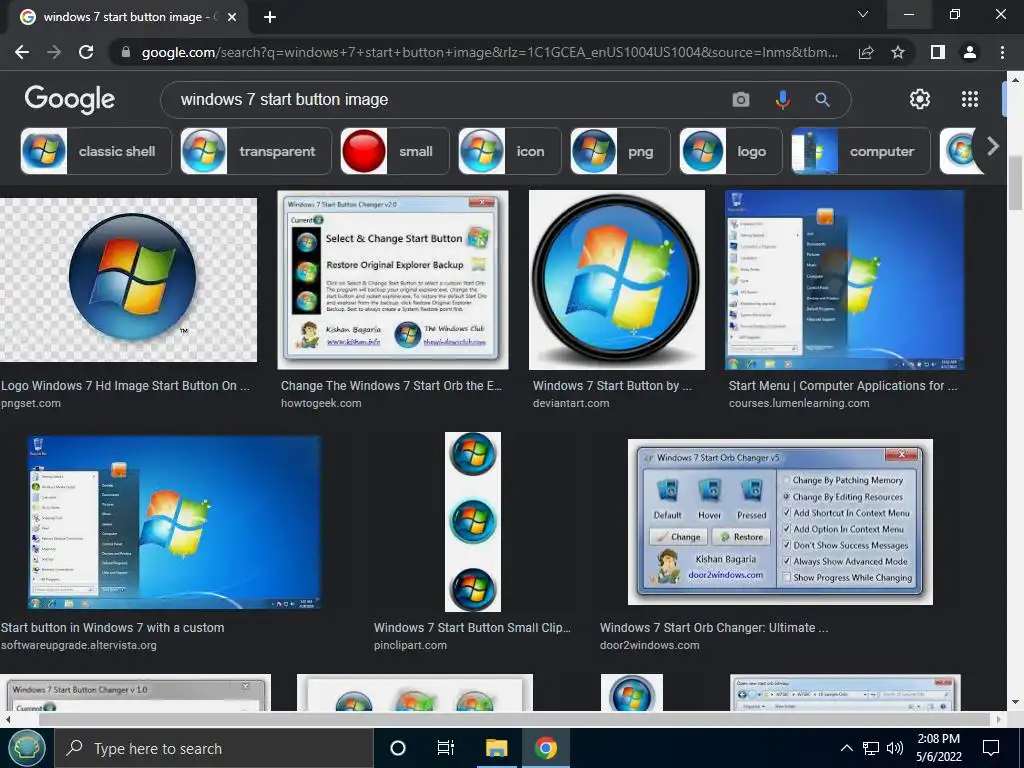Show hidden system tray icons
The height and width of the screenshot is (768, 1024).
[x=846, y=748]
